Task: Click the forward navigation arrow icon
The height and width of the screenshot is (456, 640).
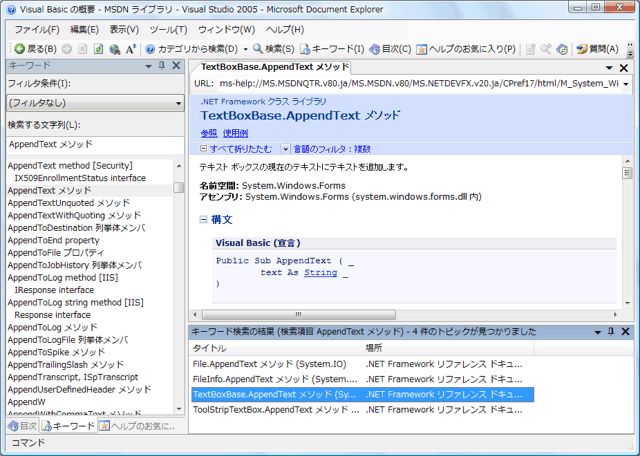Action: [67, 49]
